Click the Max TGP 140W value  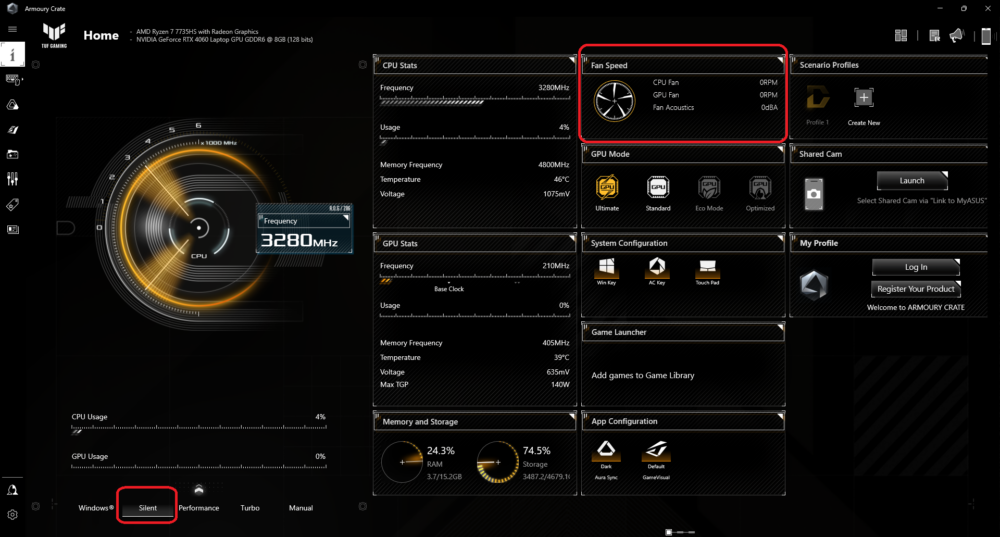[x=560, y=385]
